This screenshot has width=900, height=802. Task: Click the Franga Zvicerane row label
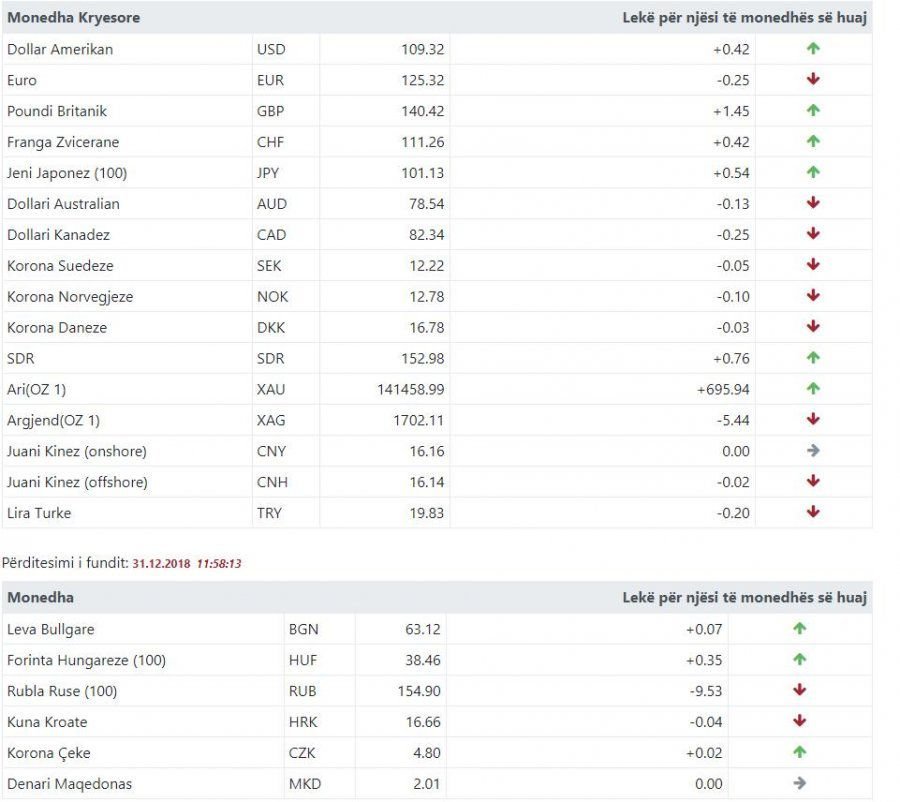click(63, 142)
